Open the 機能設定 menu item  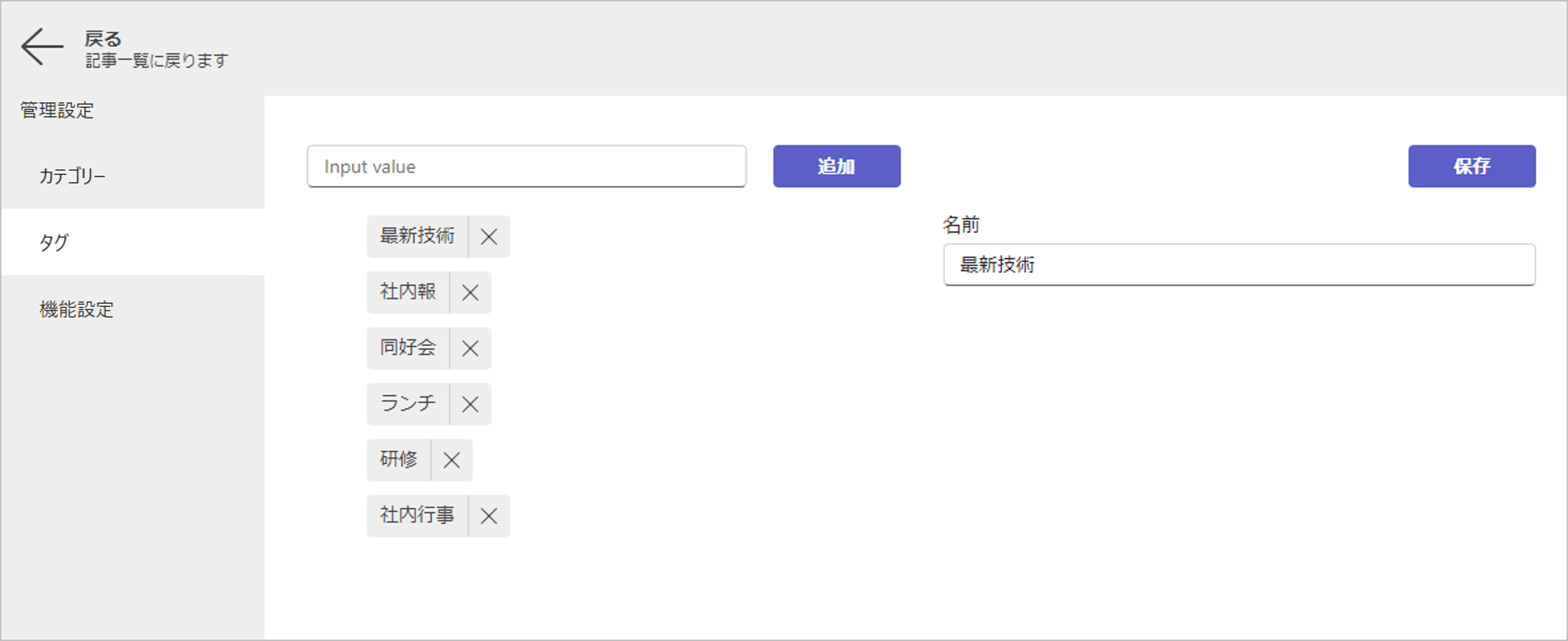pos(133,309)
